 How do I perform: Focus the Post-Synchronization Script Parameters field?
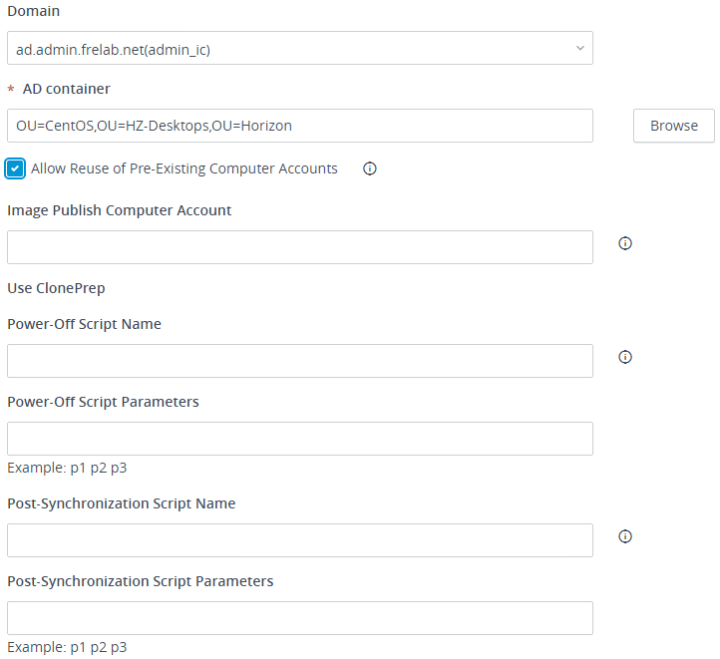pos(299,618)
